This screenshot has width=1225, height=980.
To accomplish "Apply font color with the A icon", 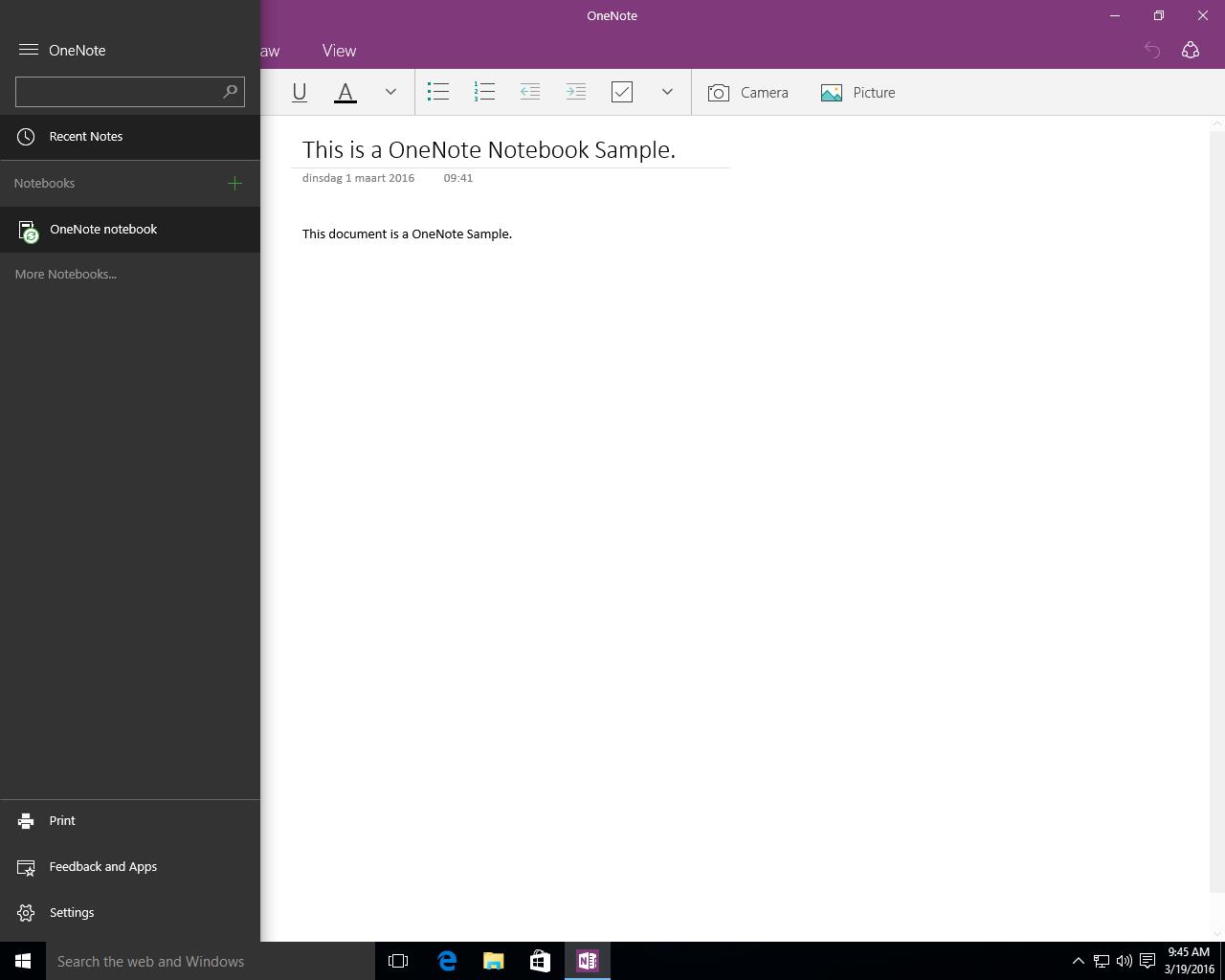I will (x=345, y=92).
